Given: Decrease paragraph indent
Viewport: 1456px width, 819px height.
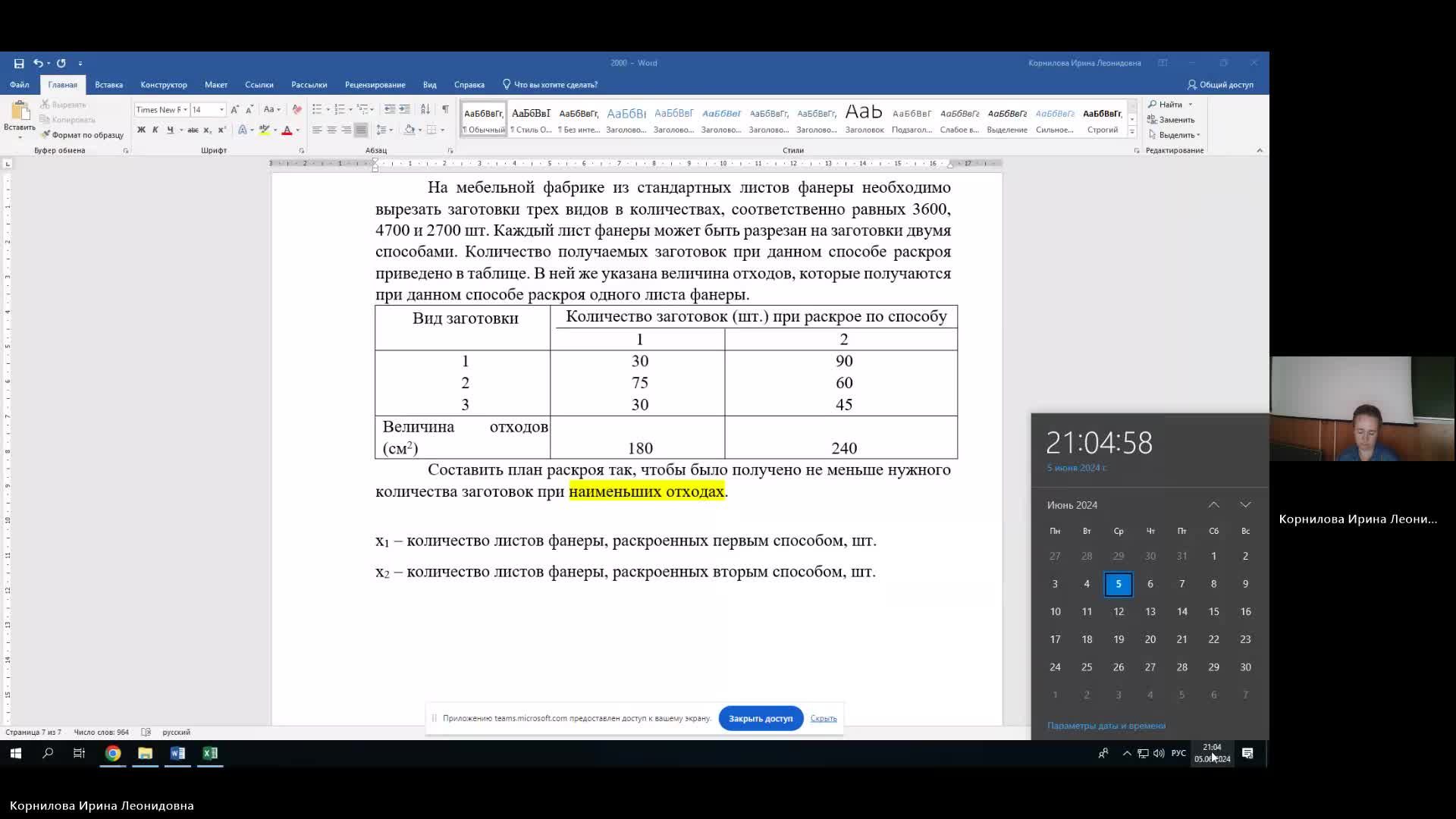Looking at the screenshot, I should click(390, 109).
